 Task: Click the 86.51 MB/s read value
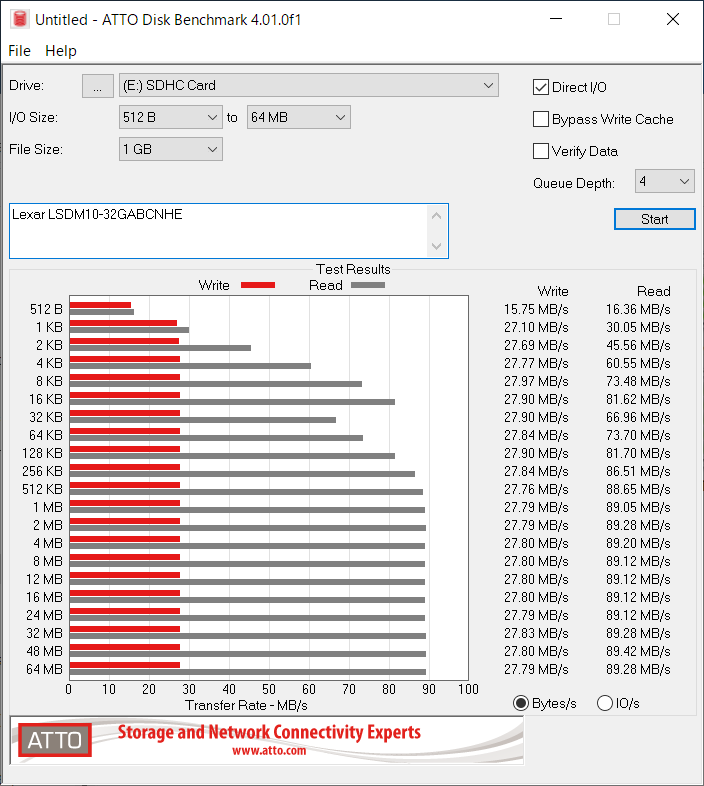click(638, 471)
